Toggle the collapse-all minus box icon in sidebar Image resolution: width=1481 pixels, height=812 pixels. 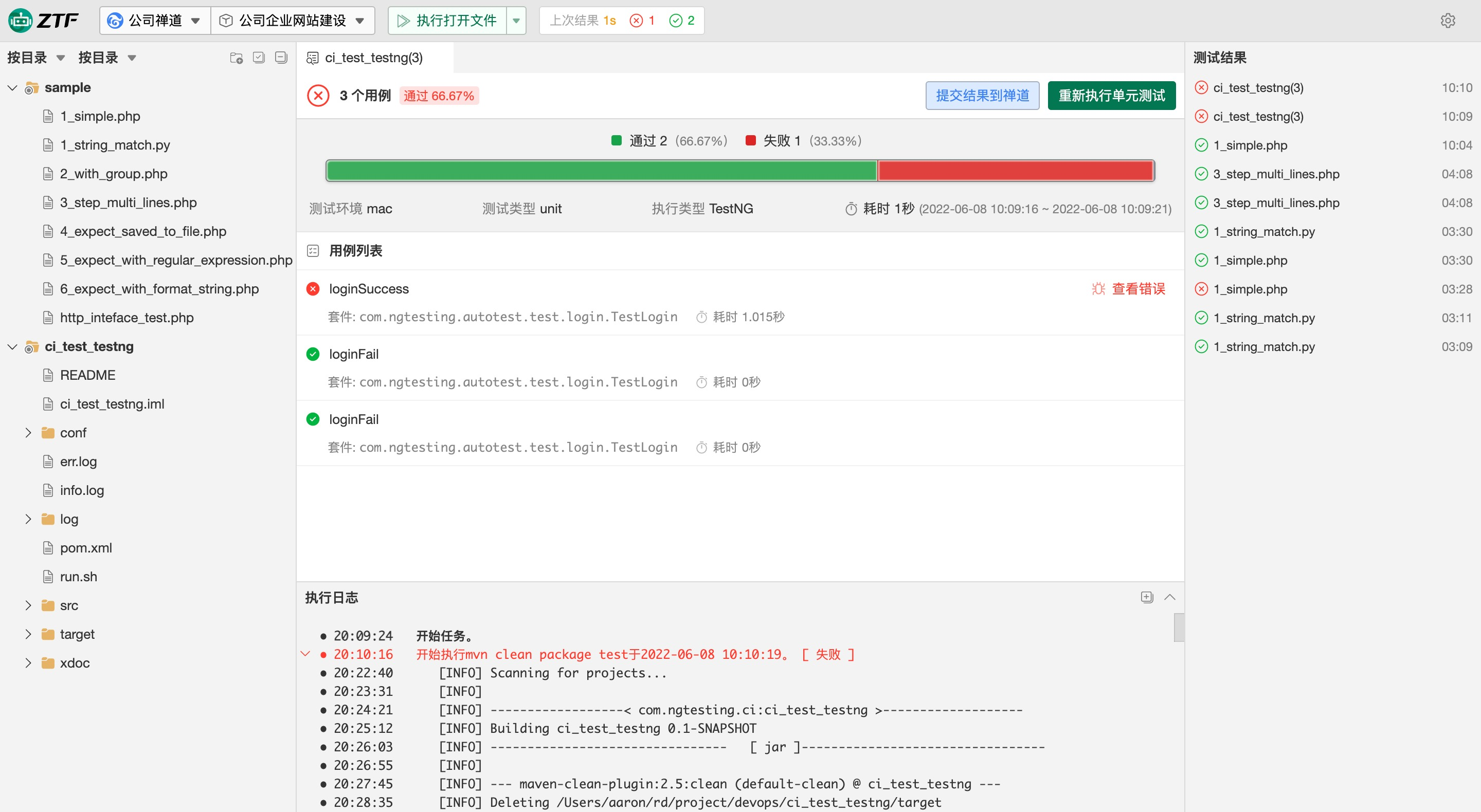point(281,58)
